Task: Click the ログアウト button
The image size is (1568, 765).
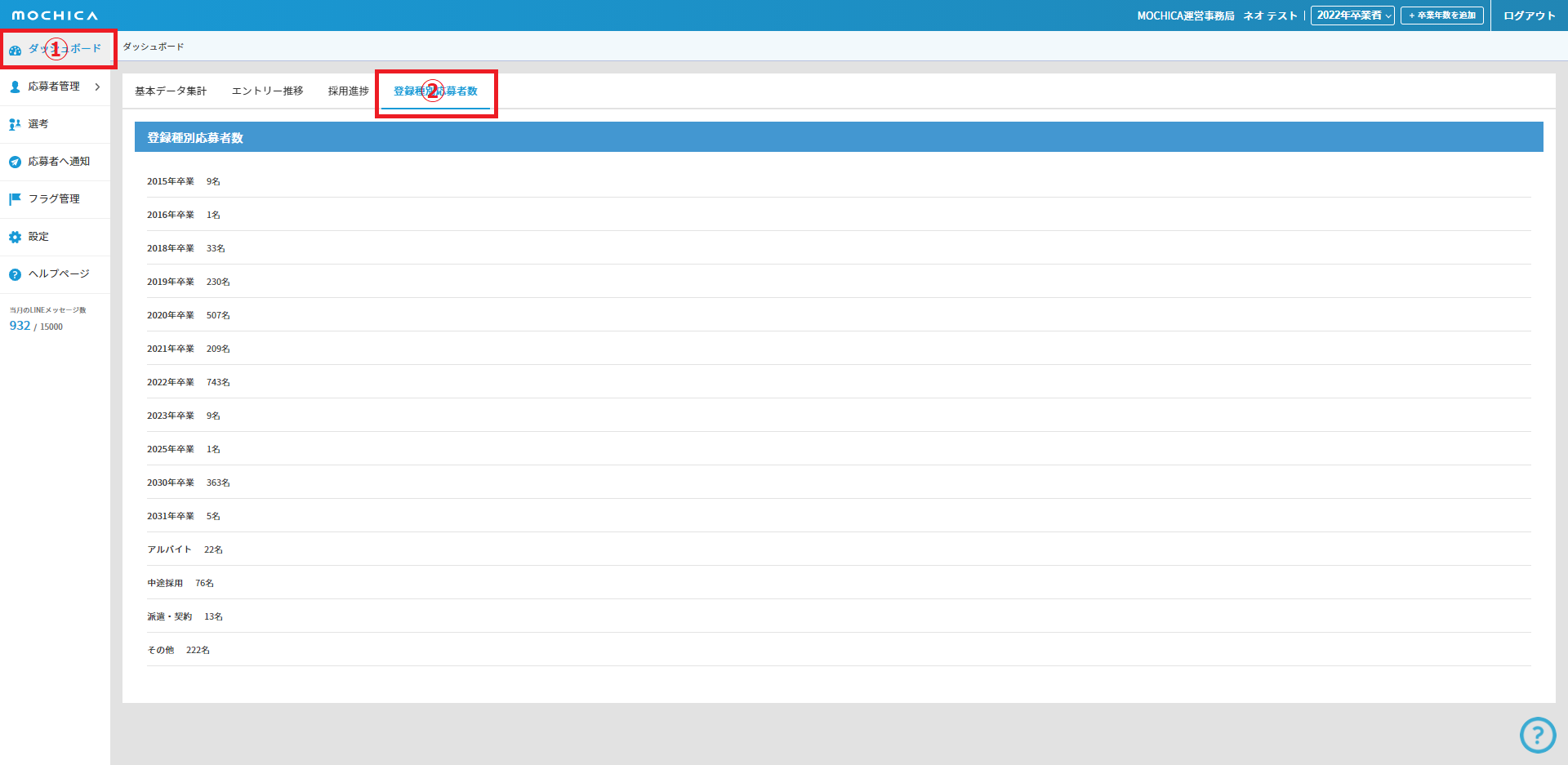Action: 1529,16
